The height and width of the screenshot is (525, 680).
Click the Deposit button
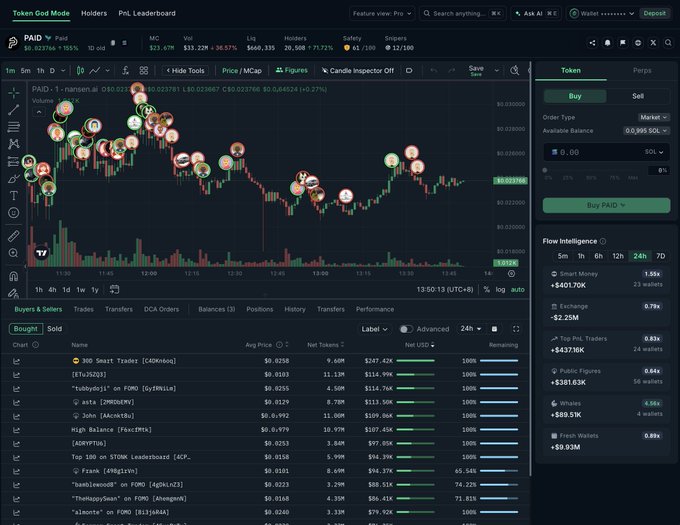654,13
